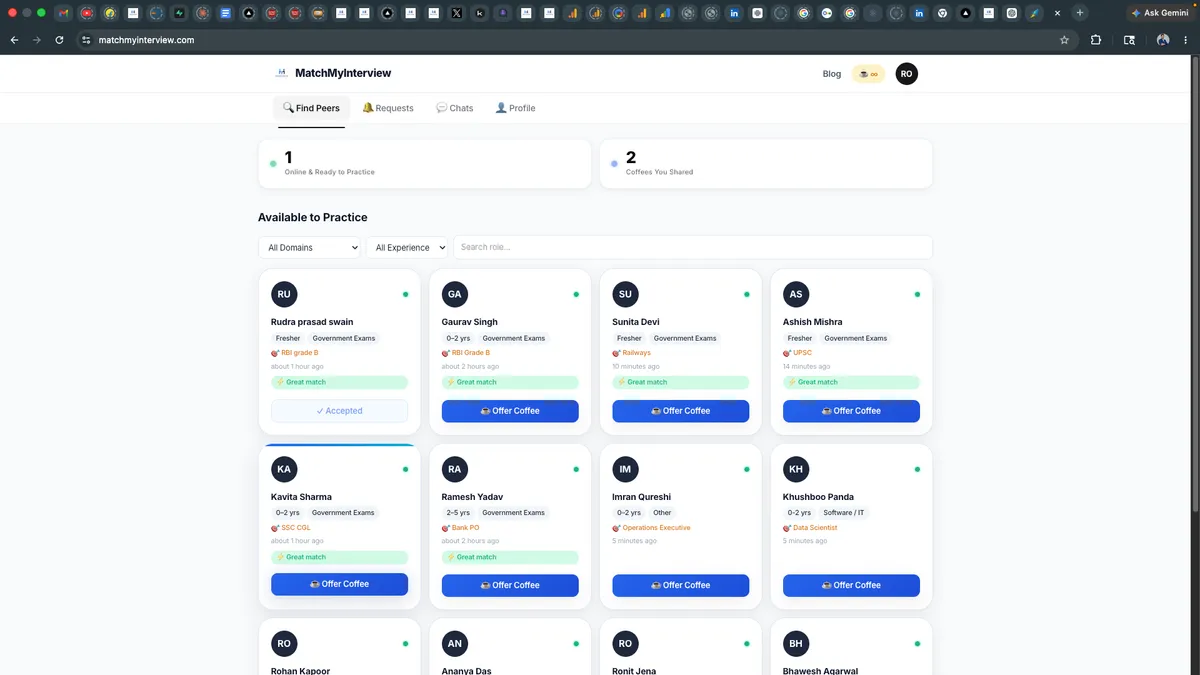
Task: Click the MatchMyInterview logo
Action: (x=333, y=73)
